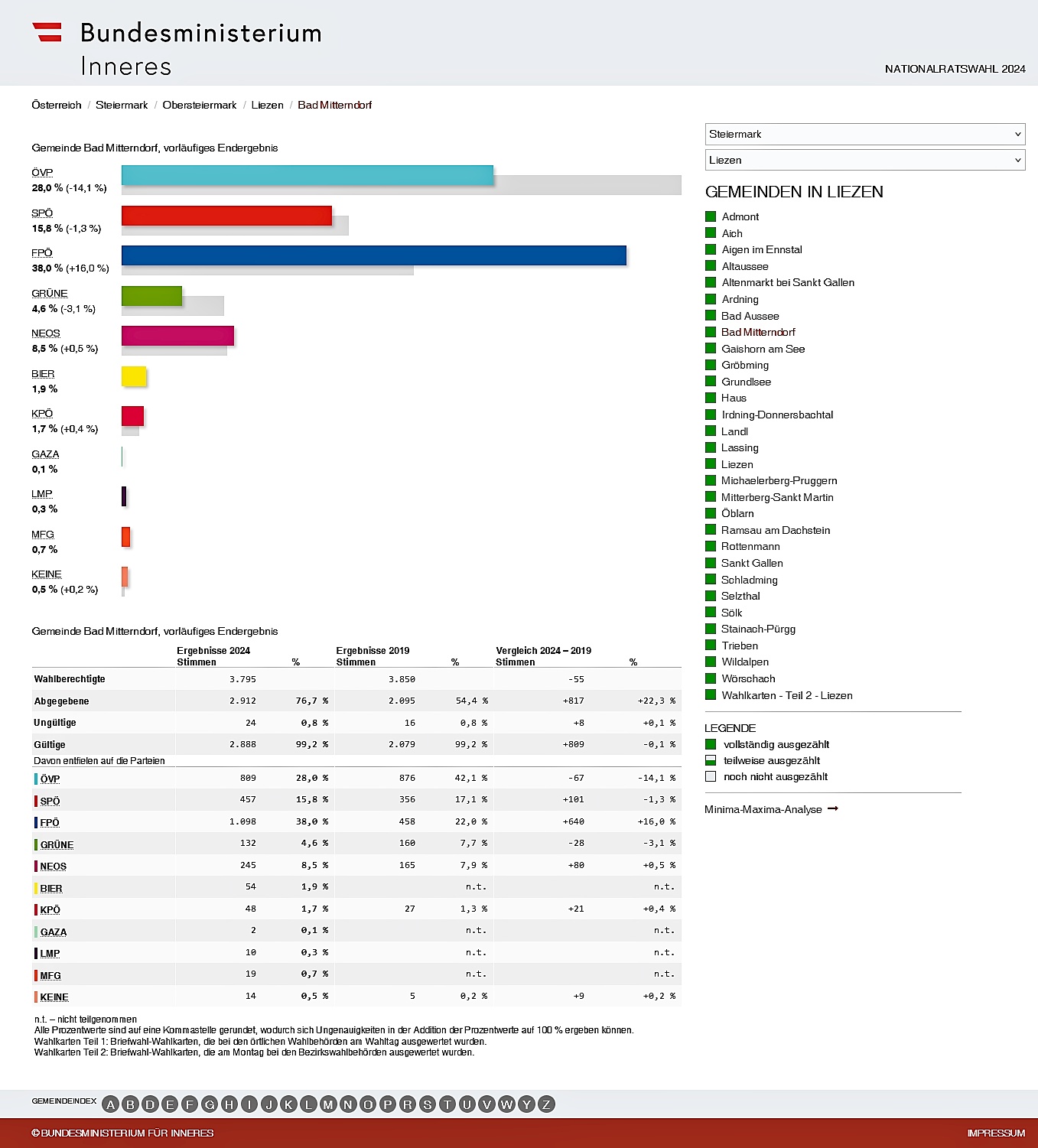Viewport: 1038px width, 1148px height.
Task: Open the Impressum footer link
Action: pos(995,1133)
